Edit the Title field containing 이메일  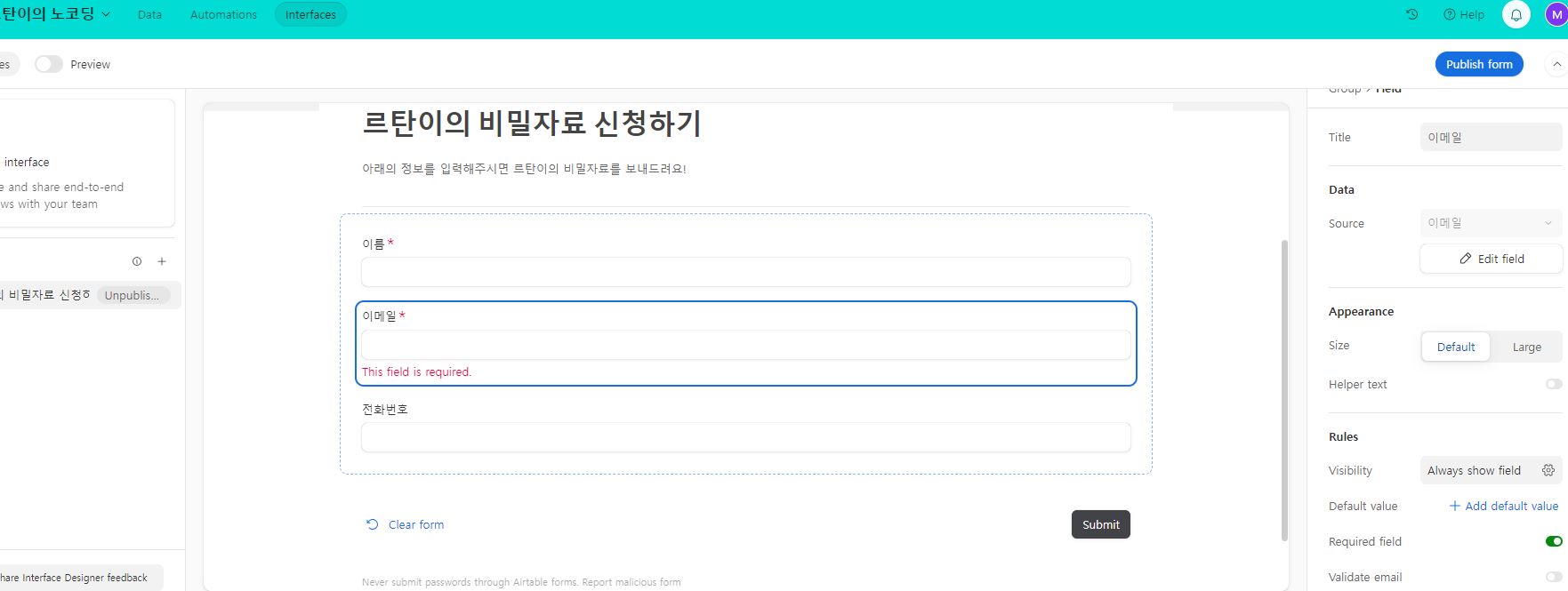point(1491,137)
